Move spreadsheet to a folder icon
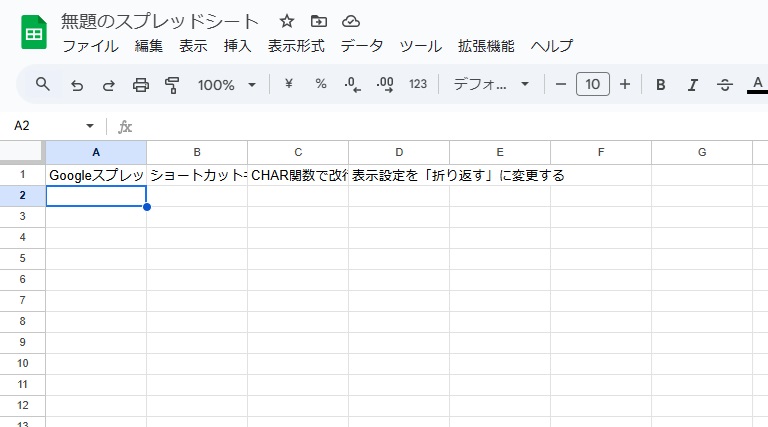 coord(319,21)
